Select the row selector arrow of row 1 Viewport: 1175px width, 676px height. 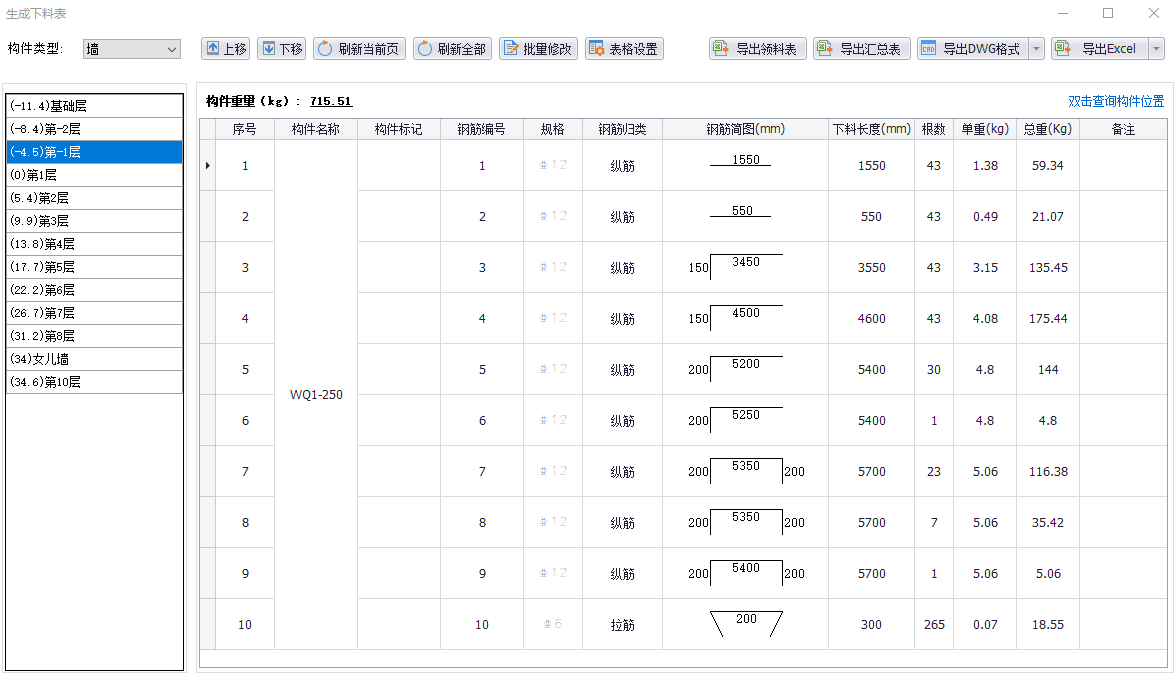pyautogui.click(x=208, y=165)
